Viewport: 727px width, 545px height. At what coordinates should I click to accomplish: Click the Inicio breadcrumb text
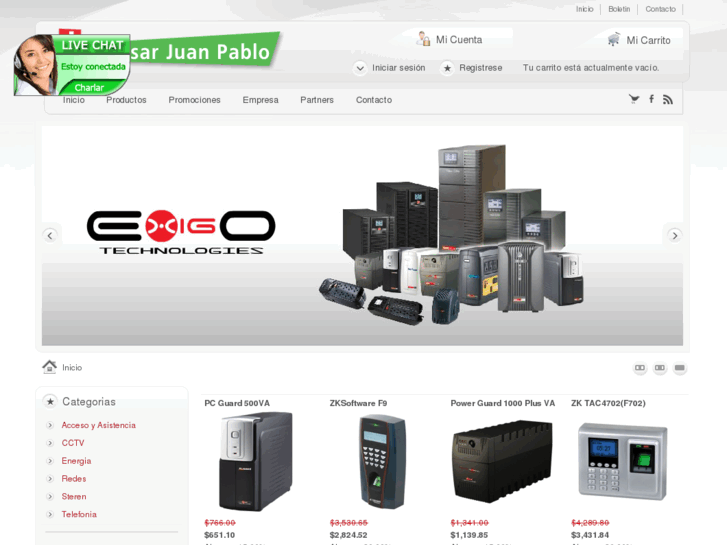click(72, 367)
